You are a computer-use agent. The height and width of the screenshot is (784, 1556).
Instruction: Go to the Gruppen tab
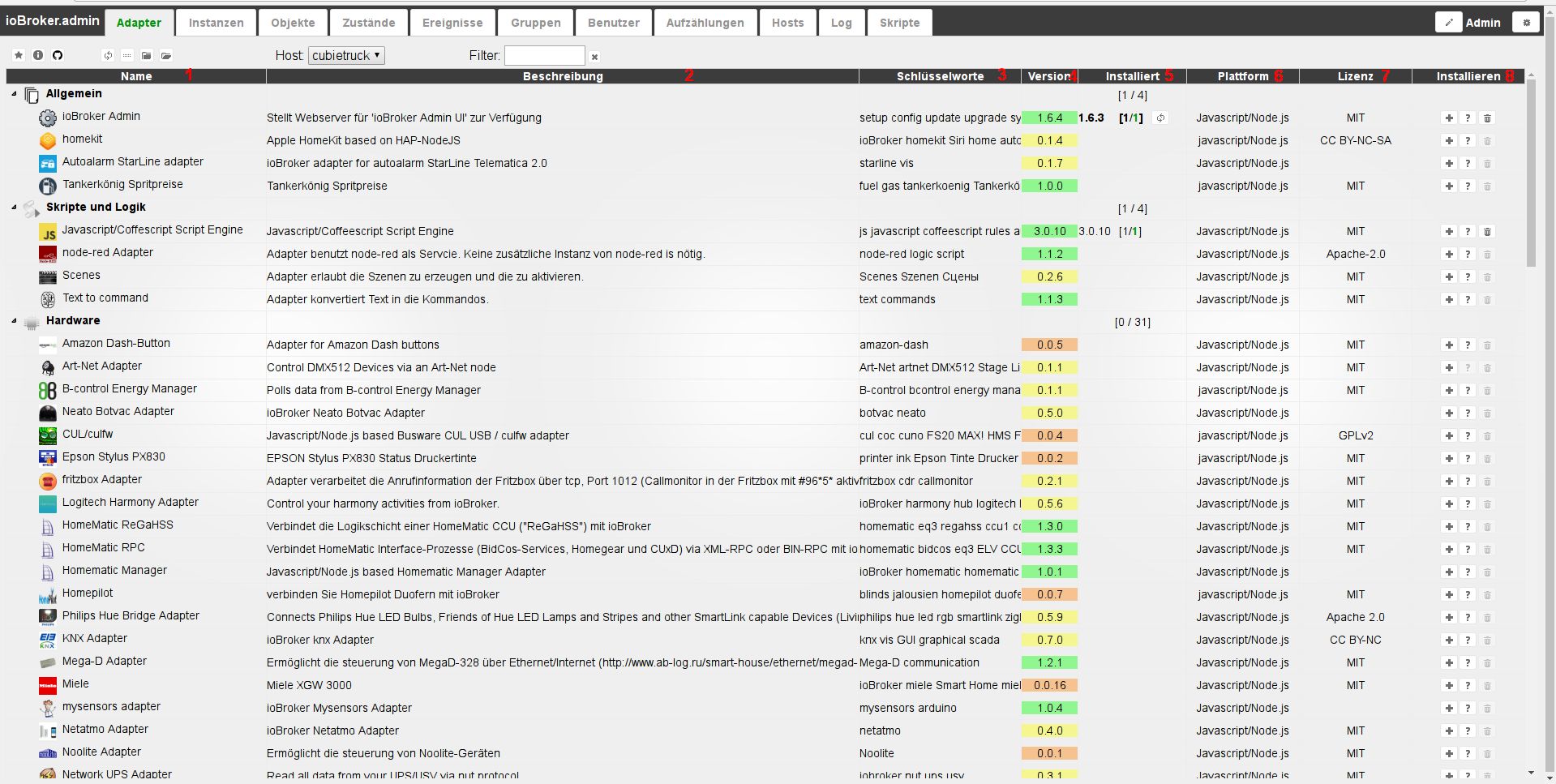point(536,23)
